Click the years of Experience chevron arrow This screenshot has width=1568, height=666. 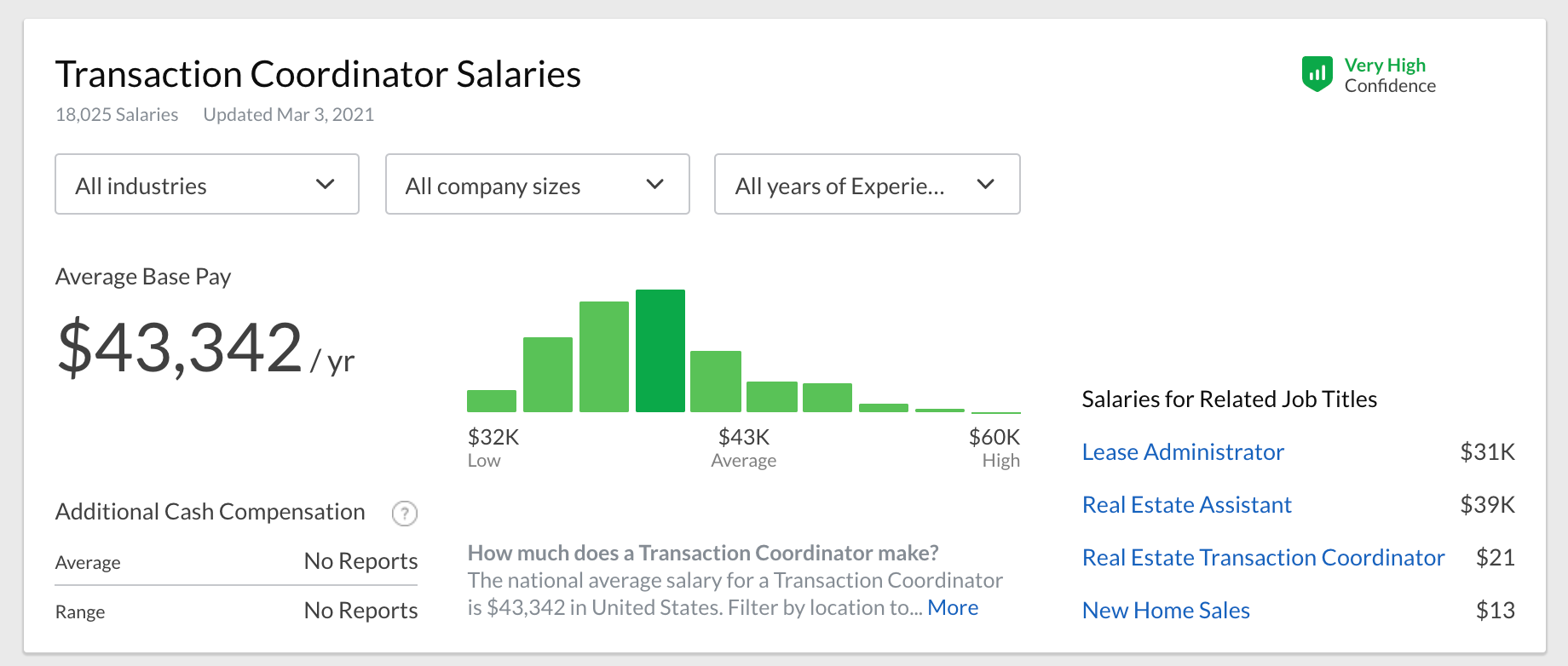985,184
